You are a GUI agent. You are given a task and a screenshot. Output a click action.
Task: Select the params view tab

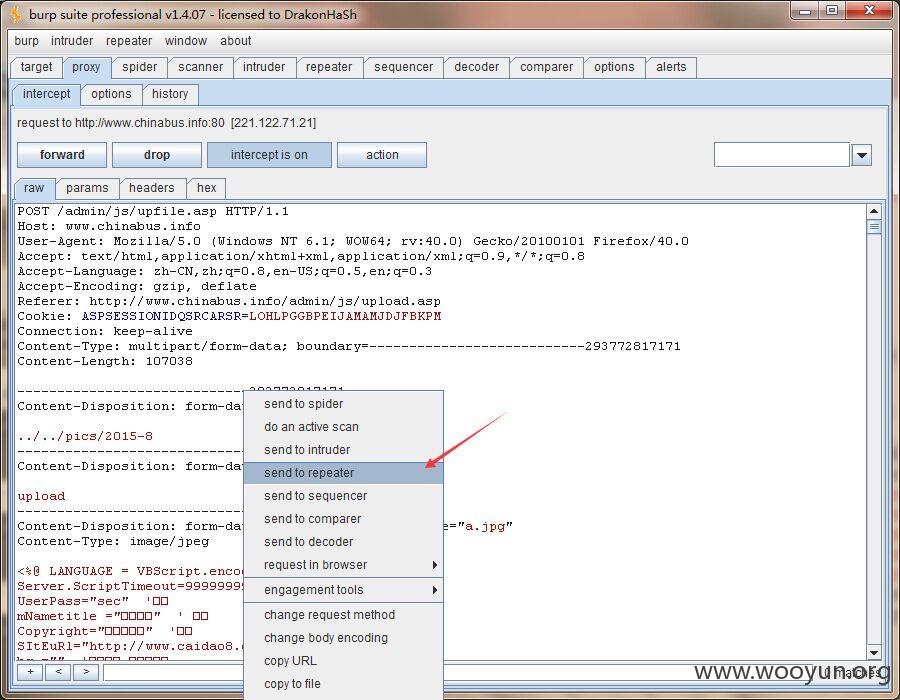(87, 188)
